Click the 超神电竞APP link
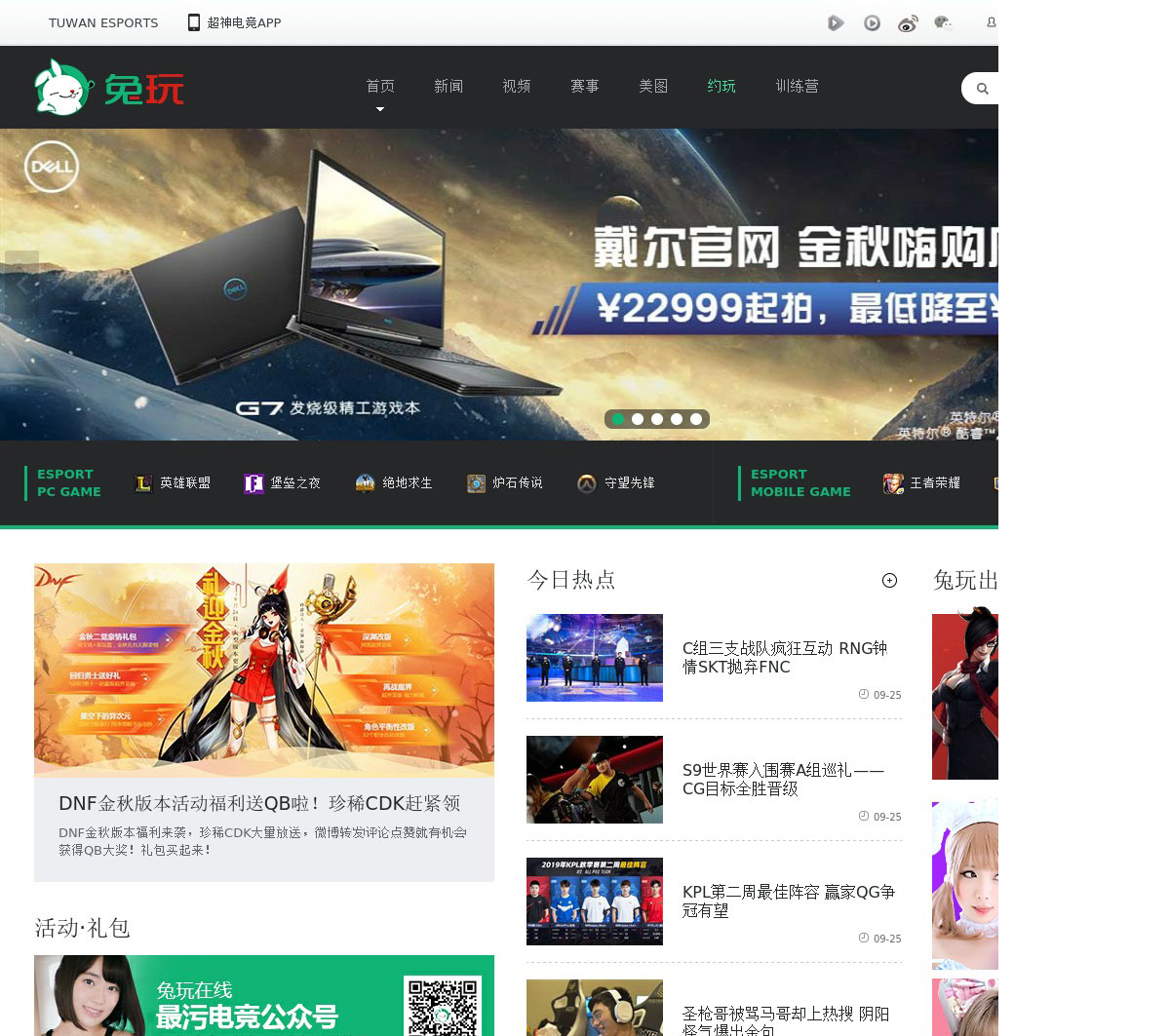 point(244,22)
